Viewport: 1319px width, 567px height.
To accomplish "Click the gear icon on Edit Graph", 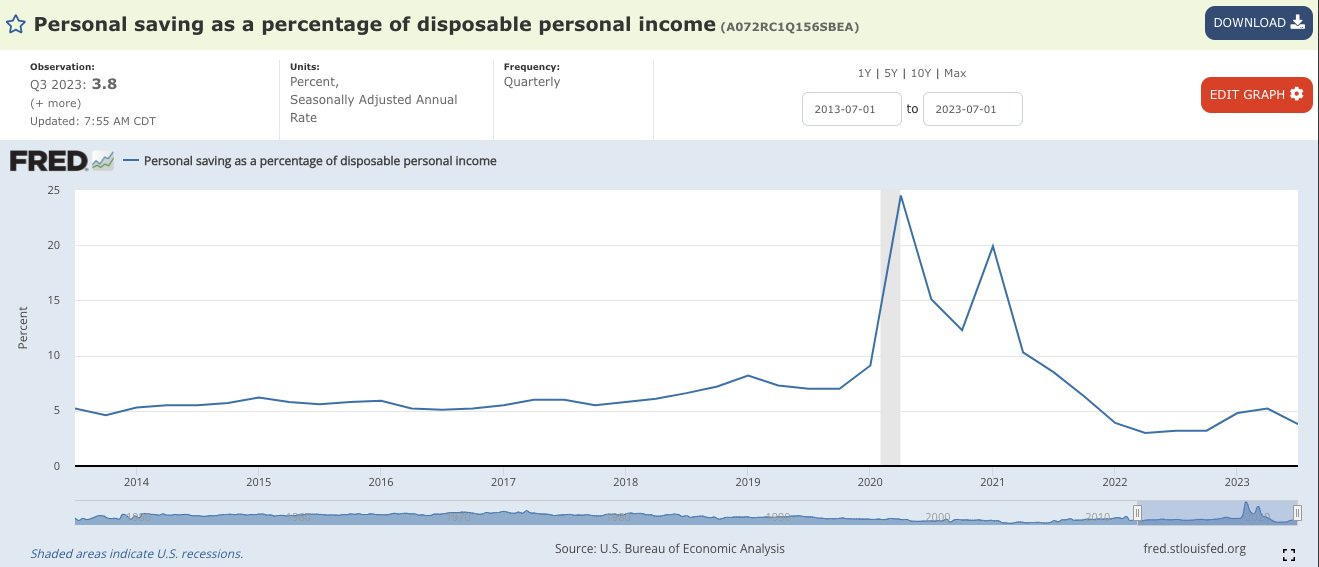I will pyautogui.click(x=1297, y=94).
